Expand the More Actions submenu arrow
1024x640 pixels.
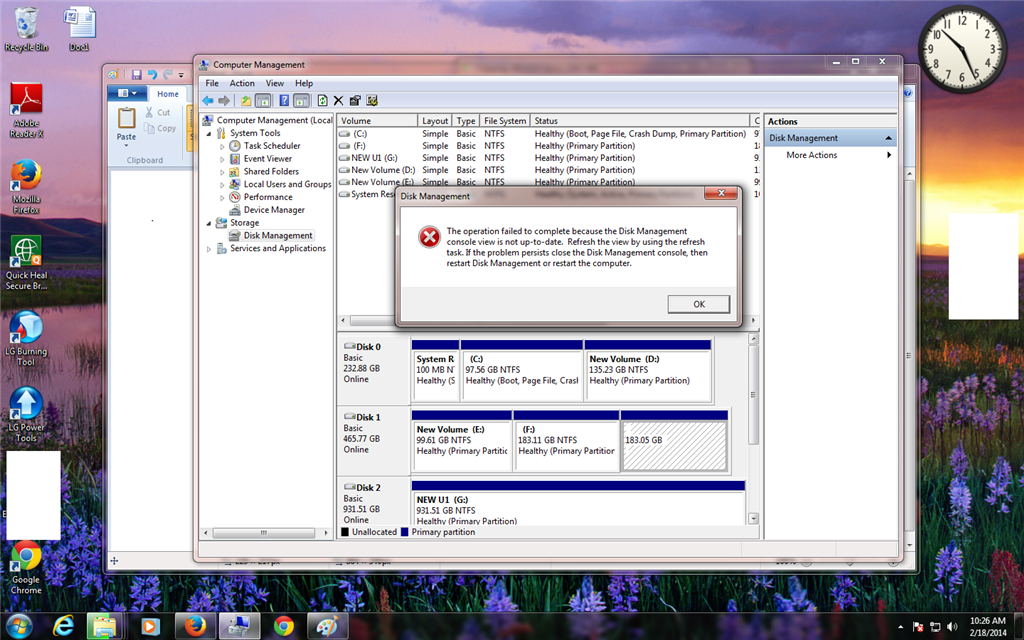tap(889, 155)
